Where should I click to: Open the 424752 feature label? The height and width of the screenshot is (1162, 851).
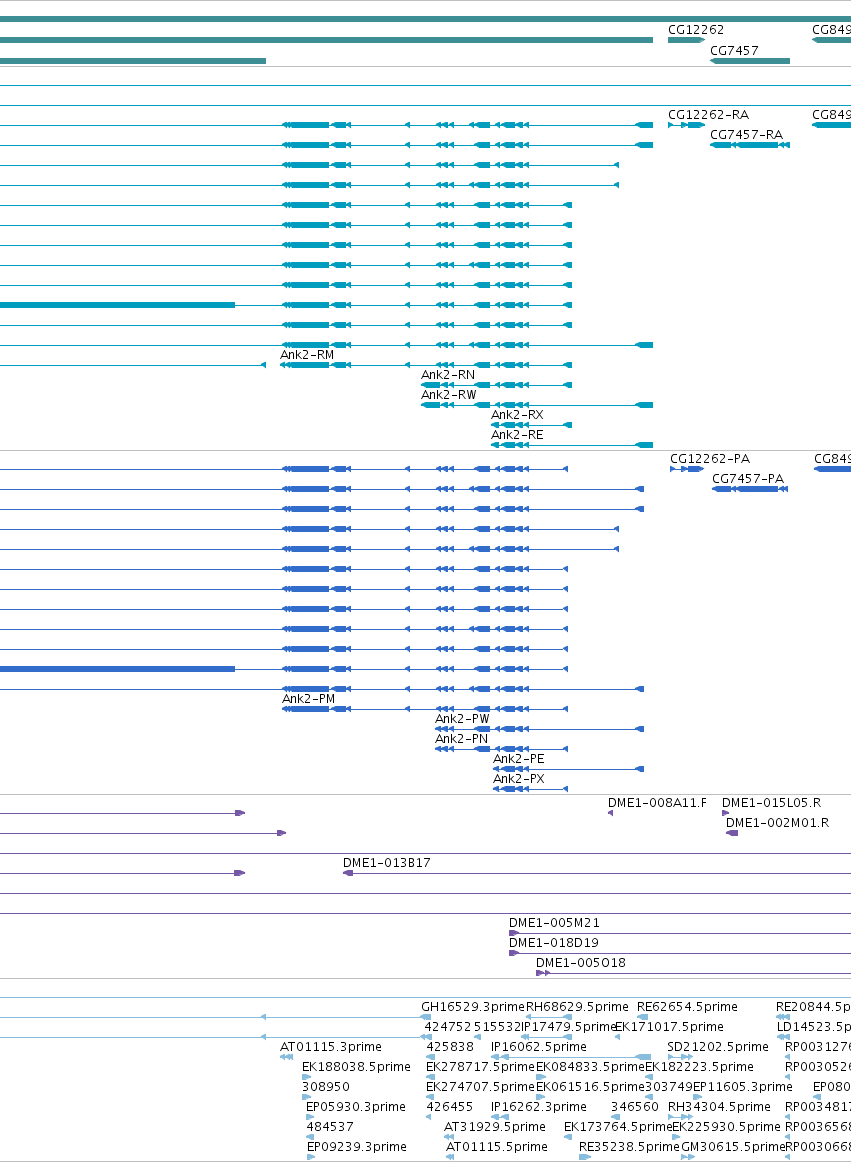(448, 1026)
